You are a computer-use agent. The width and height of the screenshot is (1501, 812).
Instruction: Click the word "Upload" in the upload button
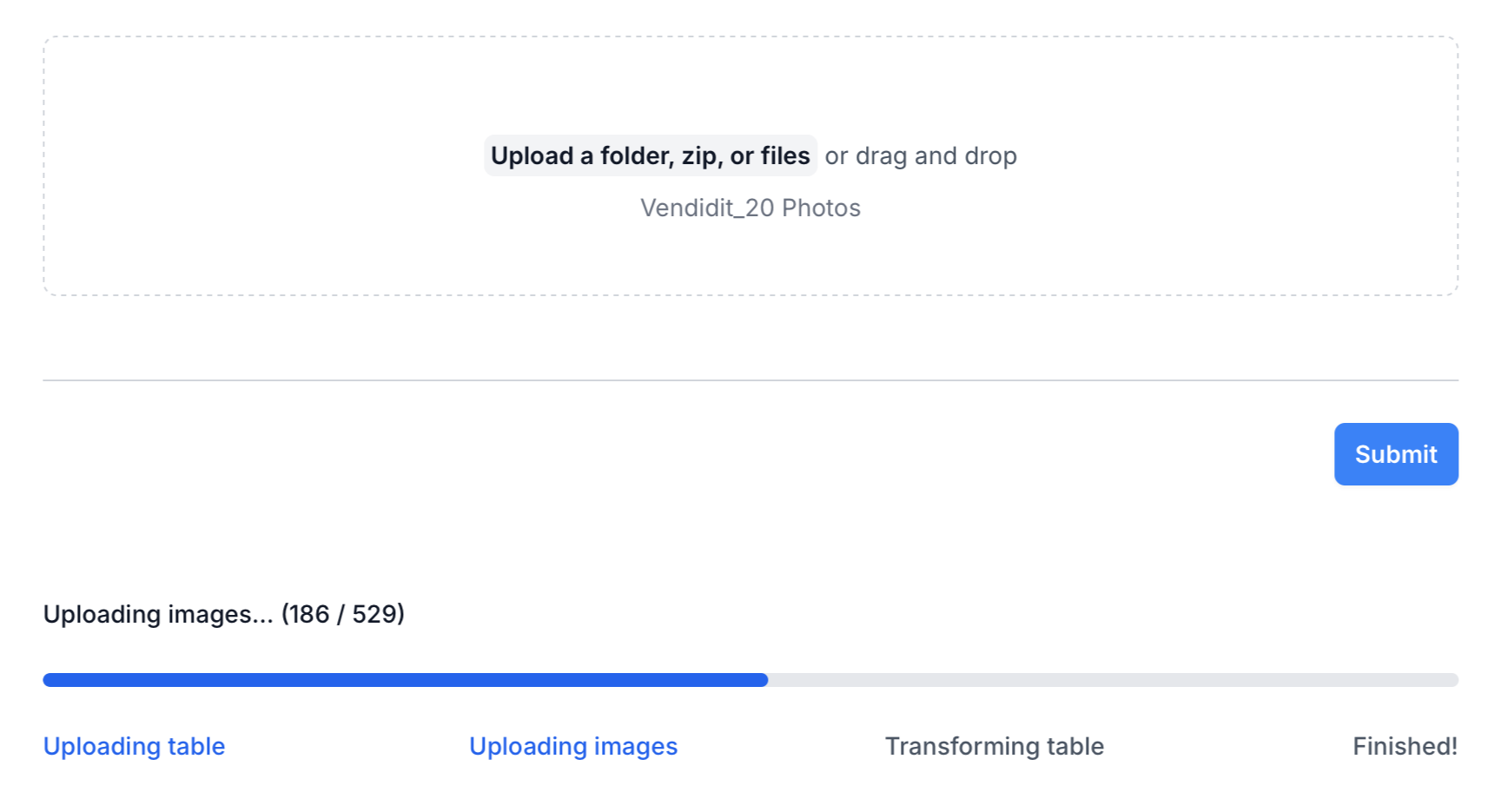(x=532, y=155)
